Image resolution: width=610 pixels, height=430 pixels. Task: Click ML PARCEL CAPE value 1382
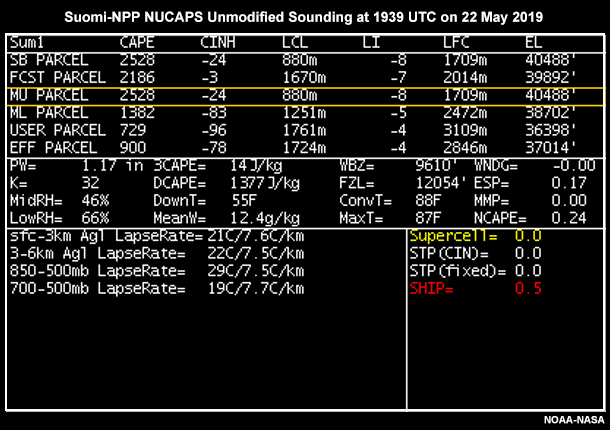coord(137,113)
